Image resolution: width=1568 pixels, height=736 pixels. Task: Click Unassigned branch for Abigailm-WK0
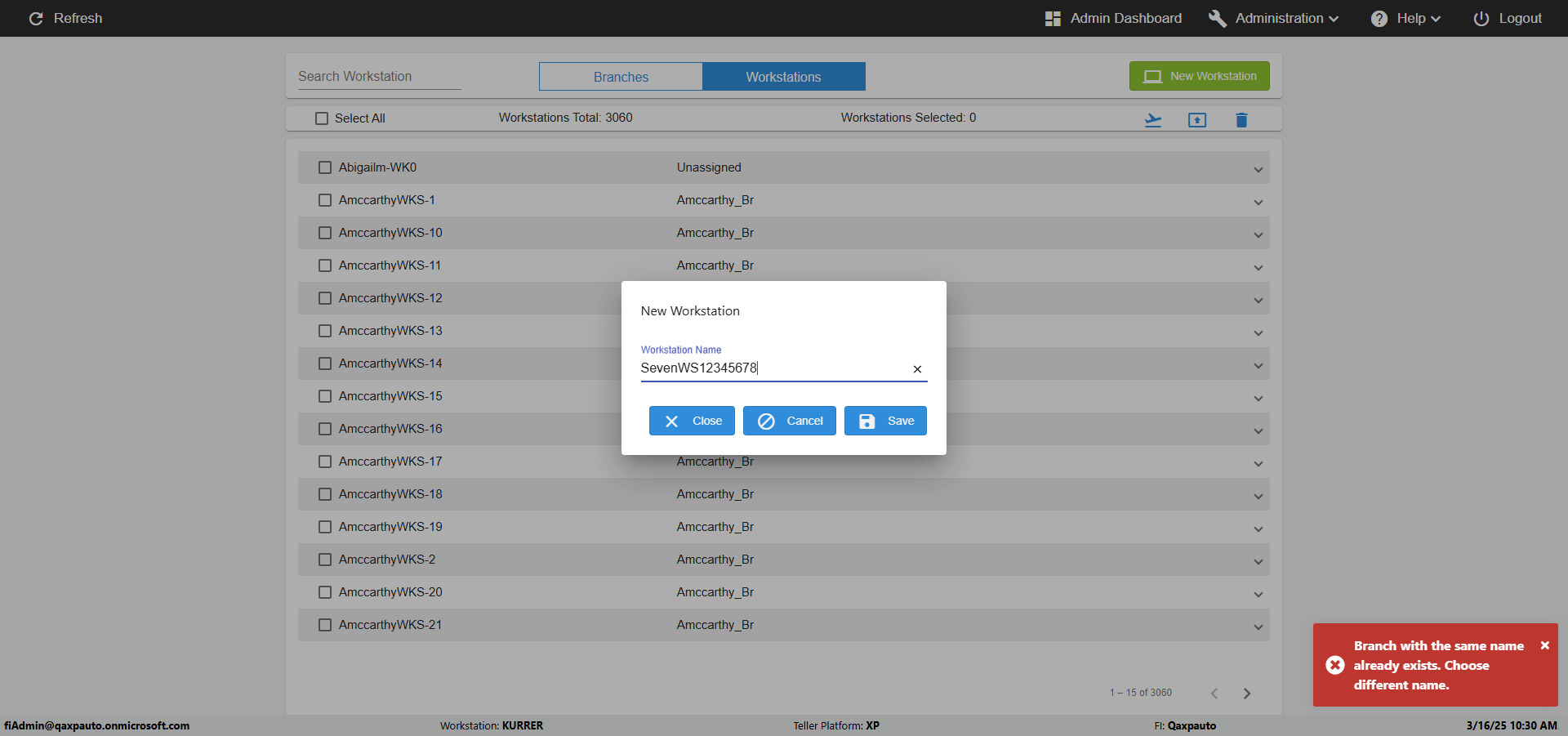click(x=709, y=167)
